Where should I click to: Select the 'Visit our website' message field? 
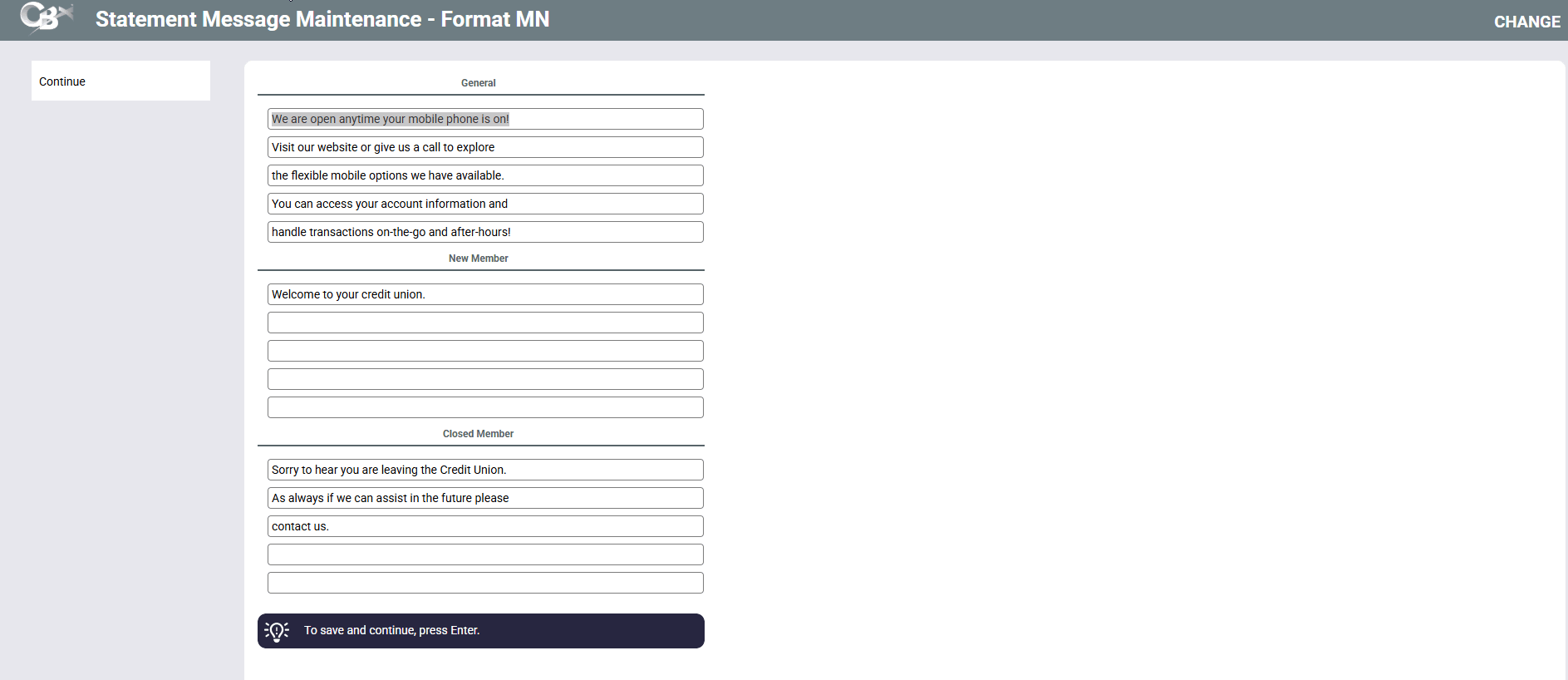[485, 147]
